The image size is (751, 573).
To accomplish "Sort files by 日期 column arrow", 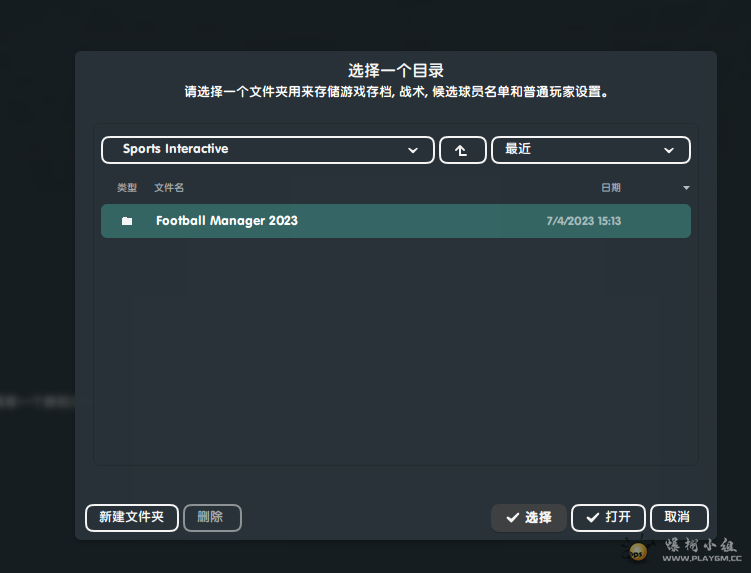I will 686,188.
